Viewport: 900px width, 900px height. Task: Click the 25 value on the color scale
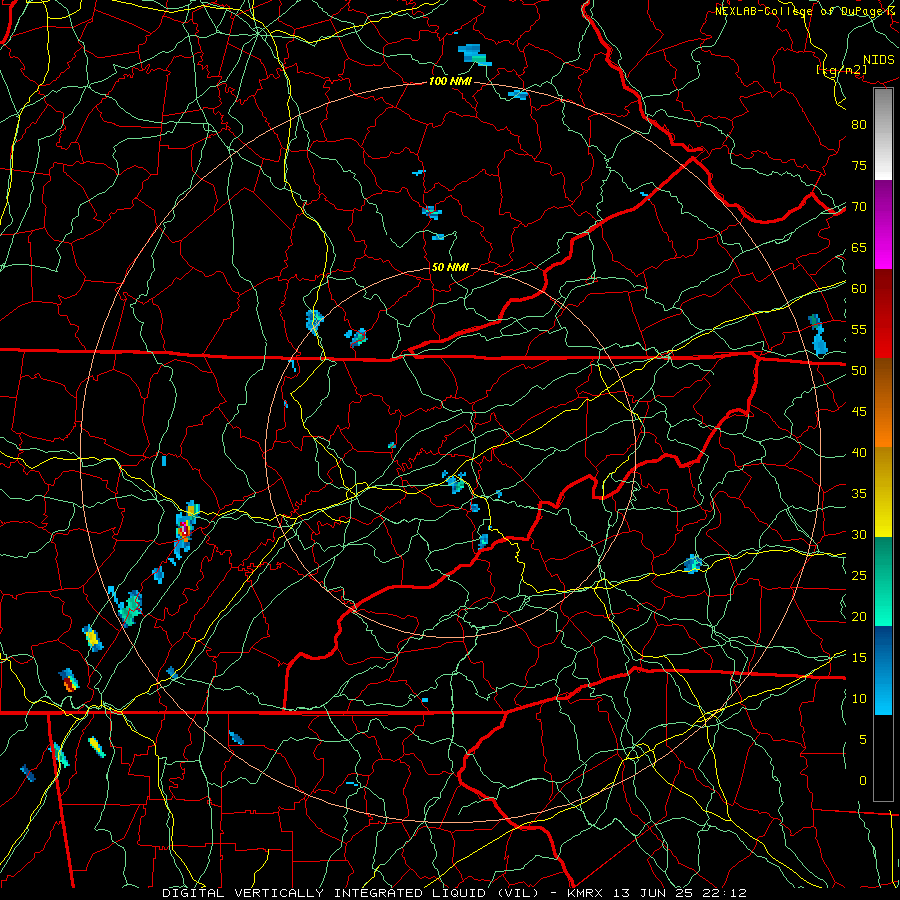(x=859, y=576)
